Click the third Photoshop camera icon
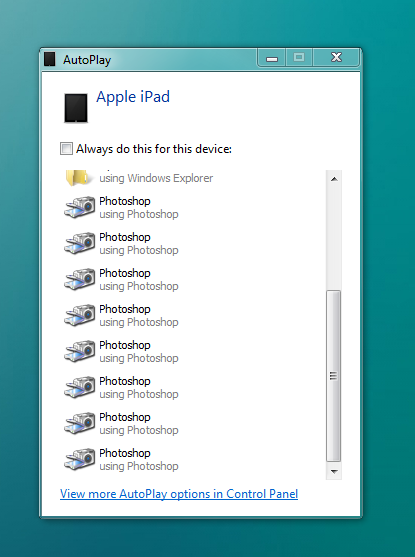The width and height of the screenshot is (415, 557). click(x=80, y=279)
